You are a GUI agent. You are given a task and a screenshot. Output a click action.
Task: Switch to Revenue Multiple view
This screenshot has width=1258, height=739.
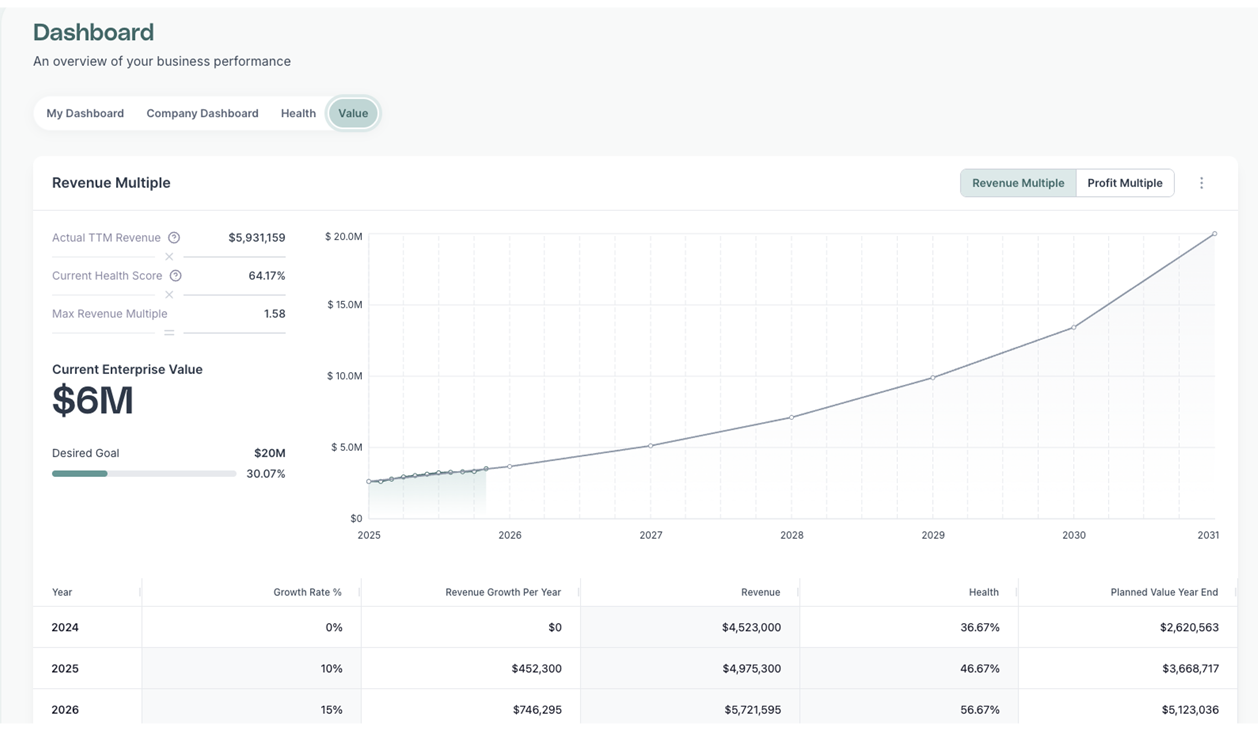coord(1018,183)
